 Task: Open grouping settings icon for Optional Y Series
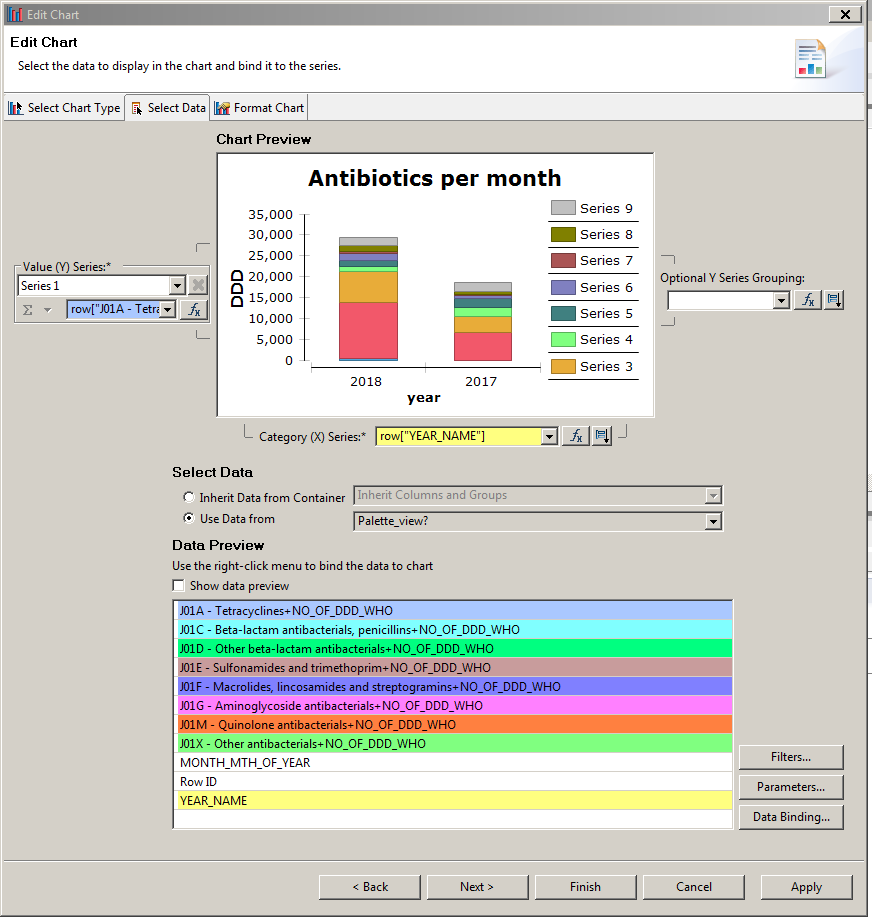pos(833,300)
